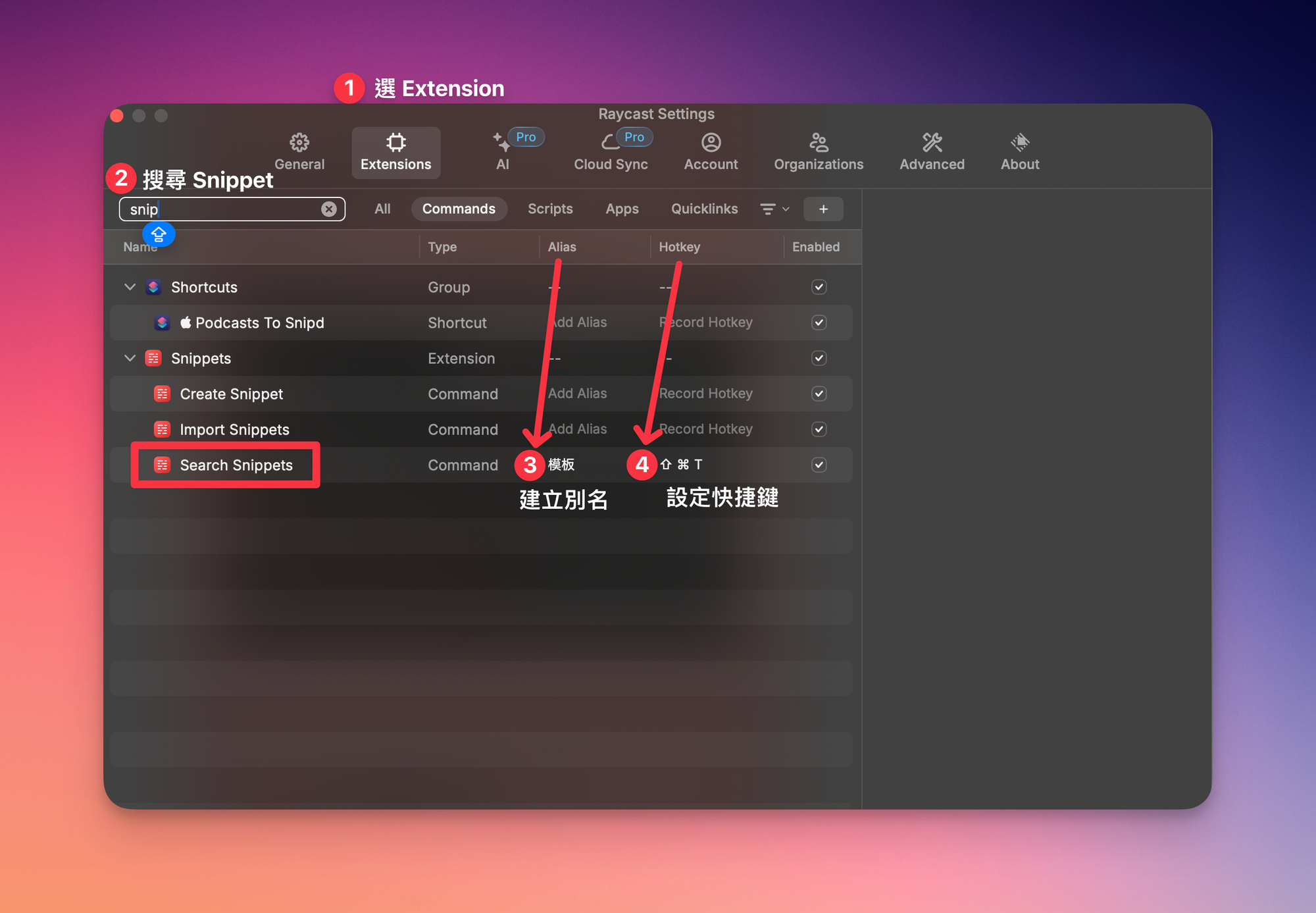Clear the search field text
Screen dimensions: 1316x913
(x=329, y=209)
